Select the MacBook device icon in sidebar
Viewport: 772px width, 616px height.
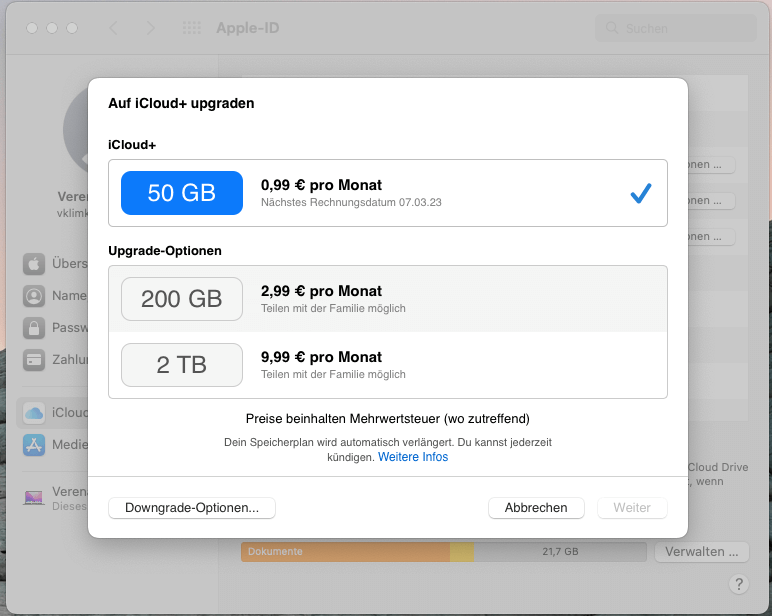point(34,498)
